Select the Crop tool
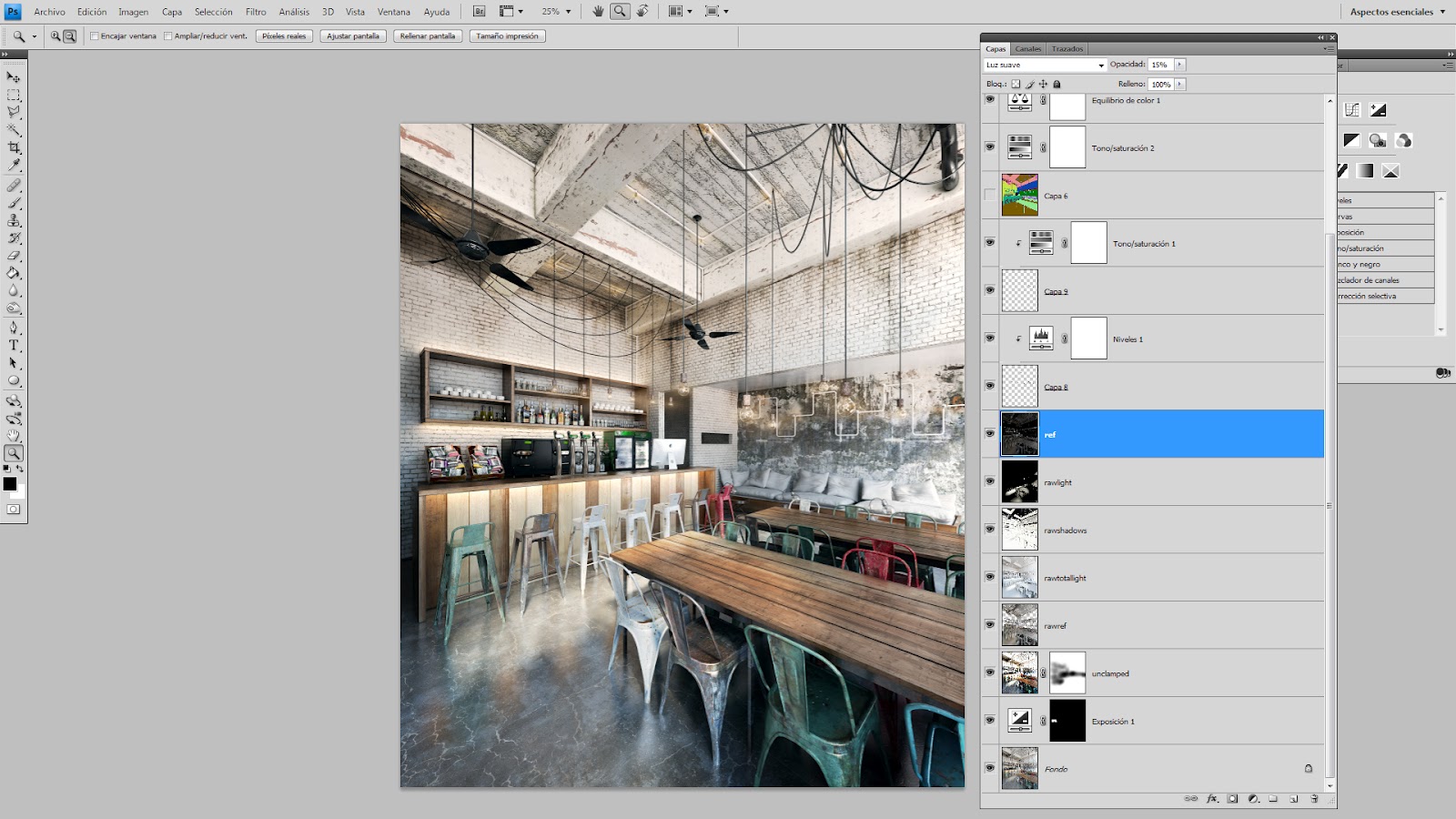Viewport: 1456px width, 819px height. pos(14,147)
